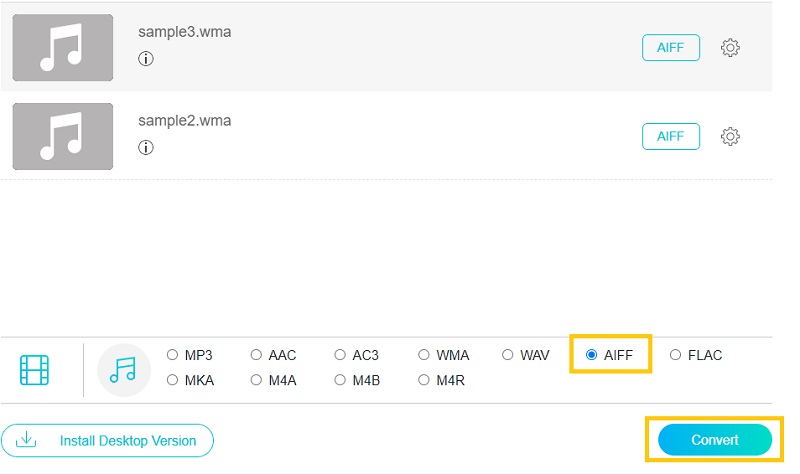Select the MP3 format option

coord(173,355)
